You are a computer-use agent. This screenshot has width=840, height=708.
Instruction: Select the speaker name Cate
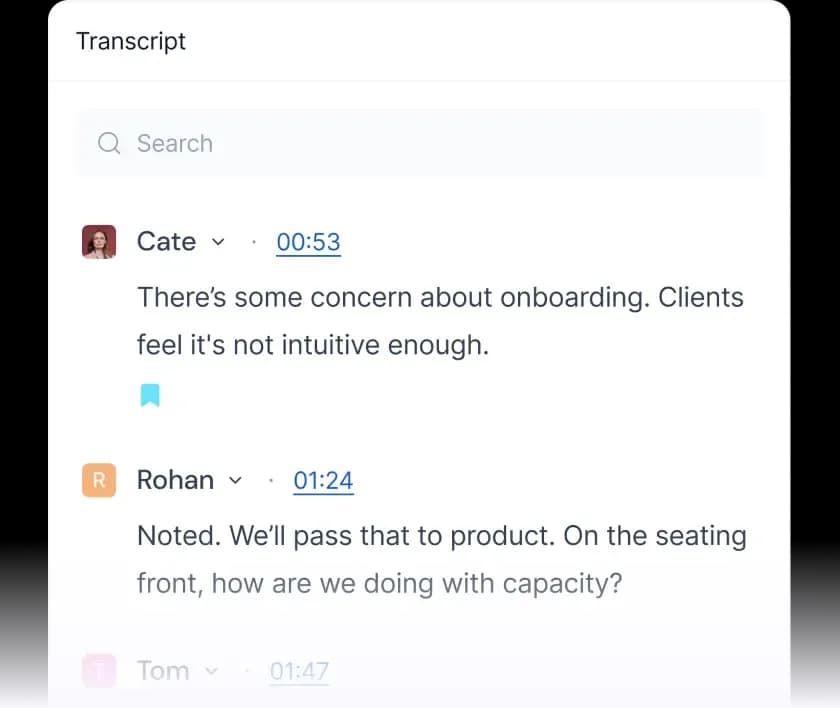tap(166, 242)
